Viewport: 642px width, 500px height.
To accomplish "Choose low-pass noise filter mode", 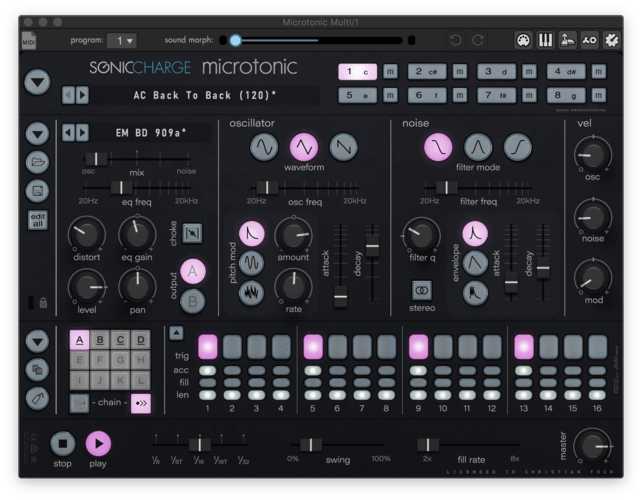I will pyautogui.click(x=438, y=147).
